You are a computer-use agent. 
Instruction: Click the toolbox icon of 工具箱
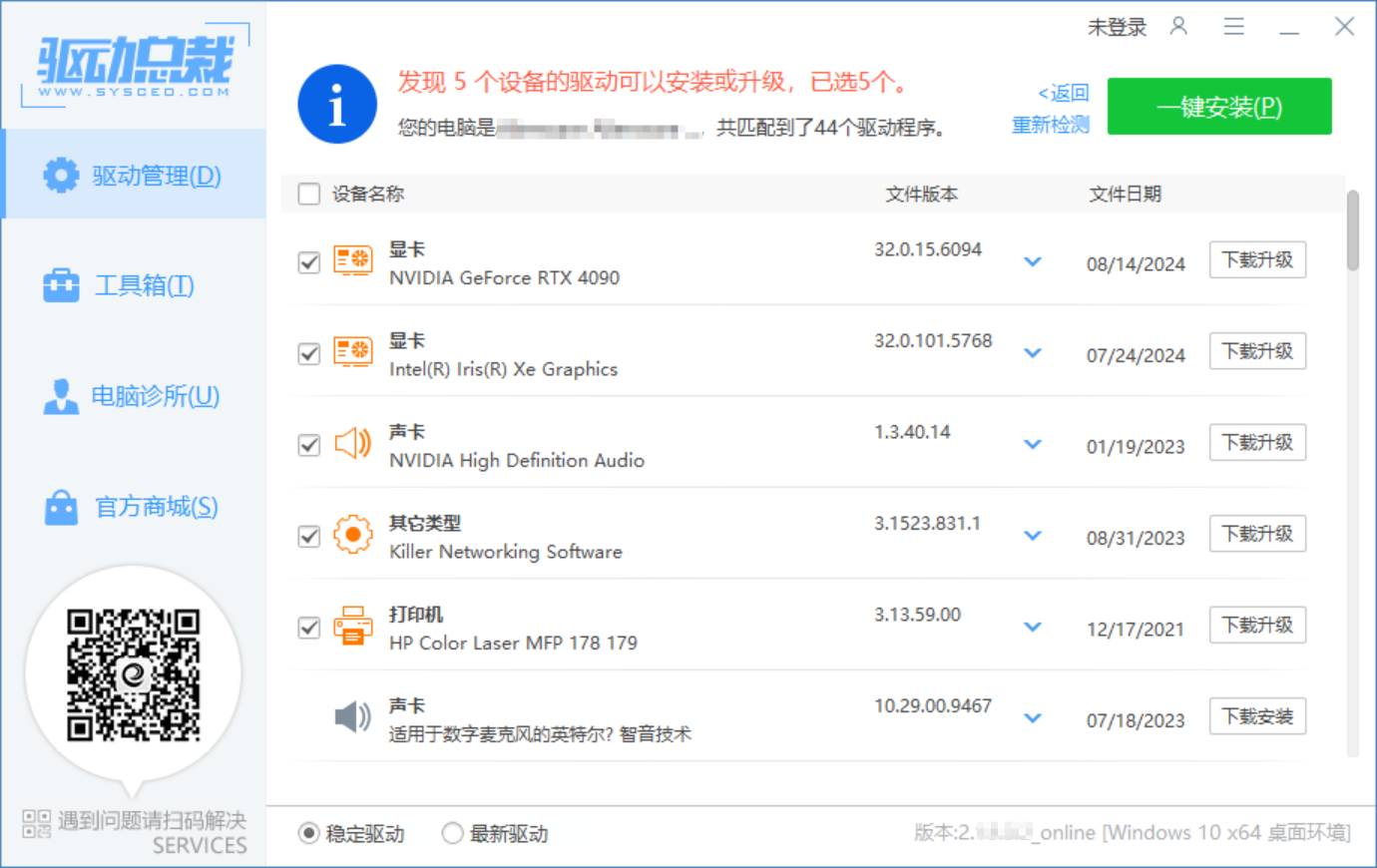pos(61,285)
